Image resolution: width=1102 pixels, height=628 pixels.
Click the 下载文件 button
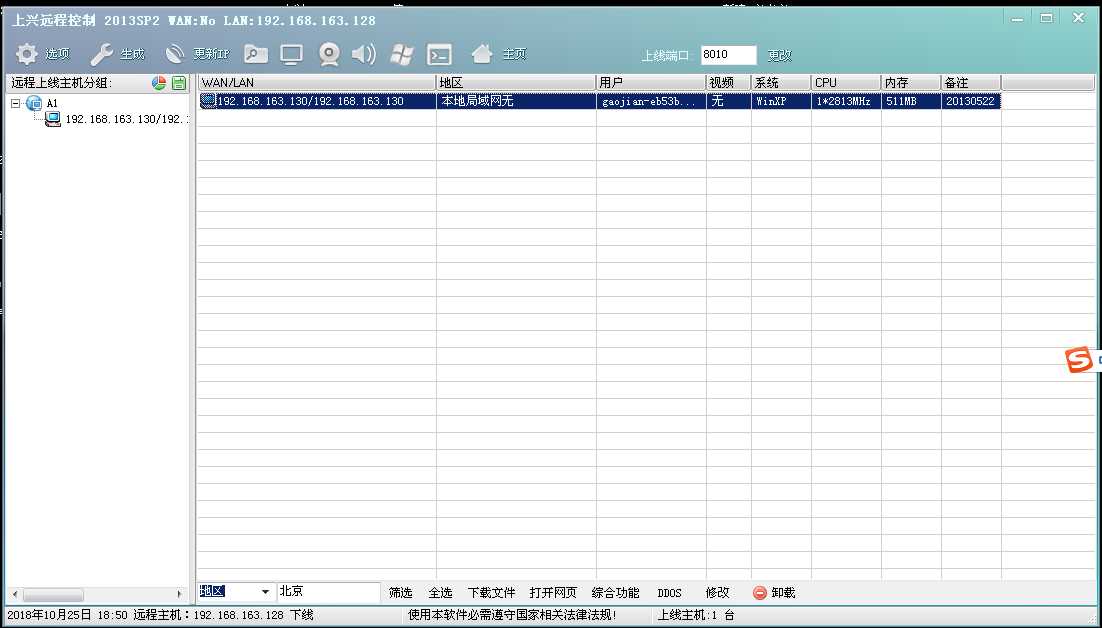point(491,593)
